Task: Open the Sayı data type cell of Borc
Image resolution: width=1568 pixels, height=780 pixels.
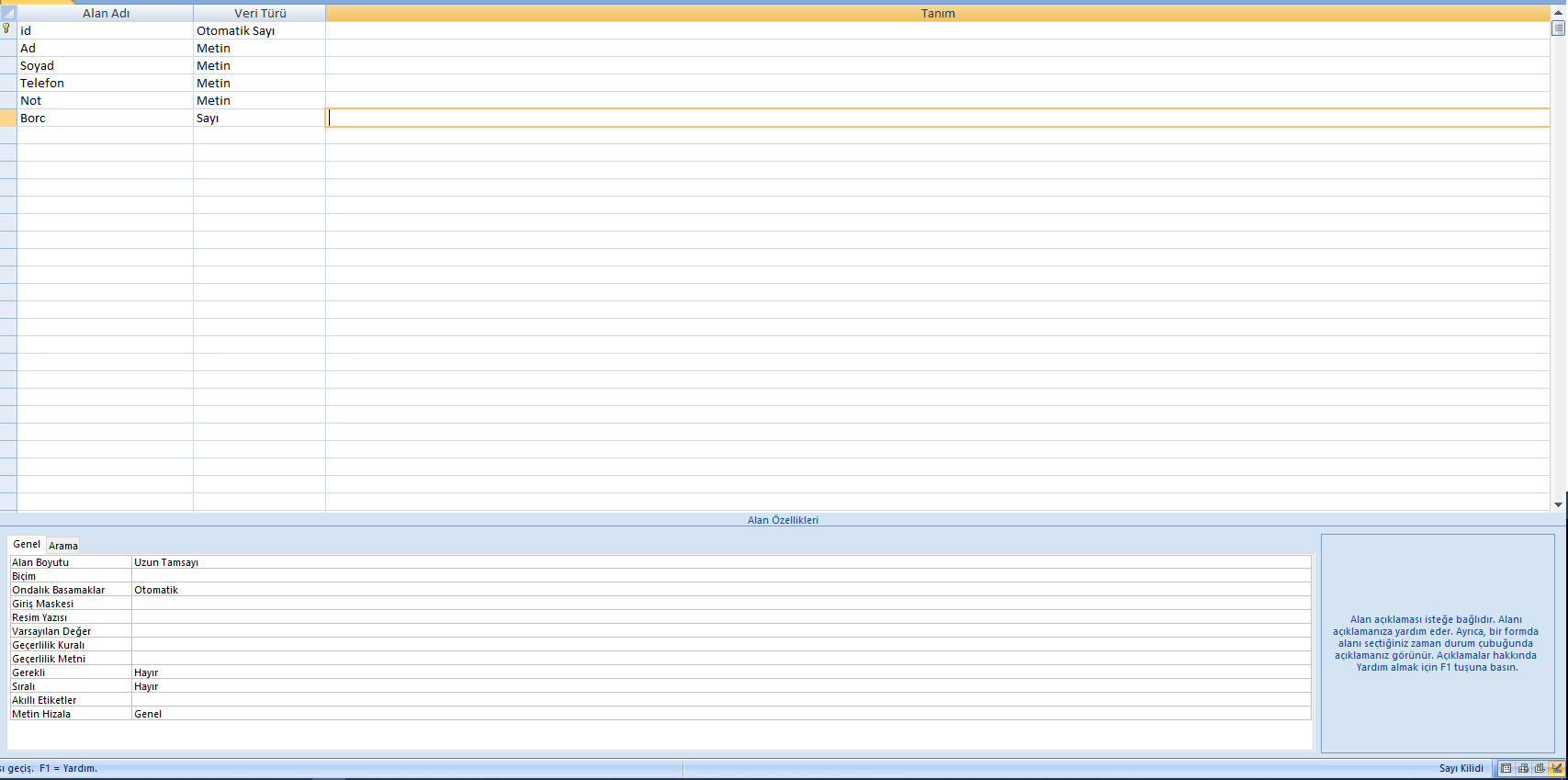Action: 259,118
